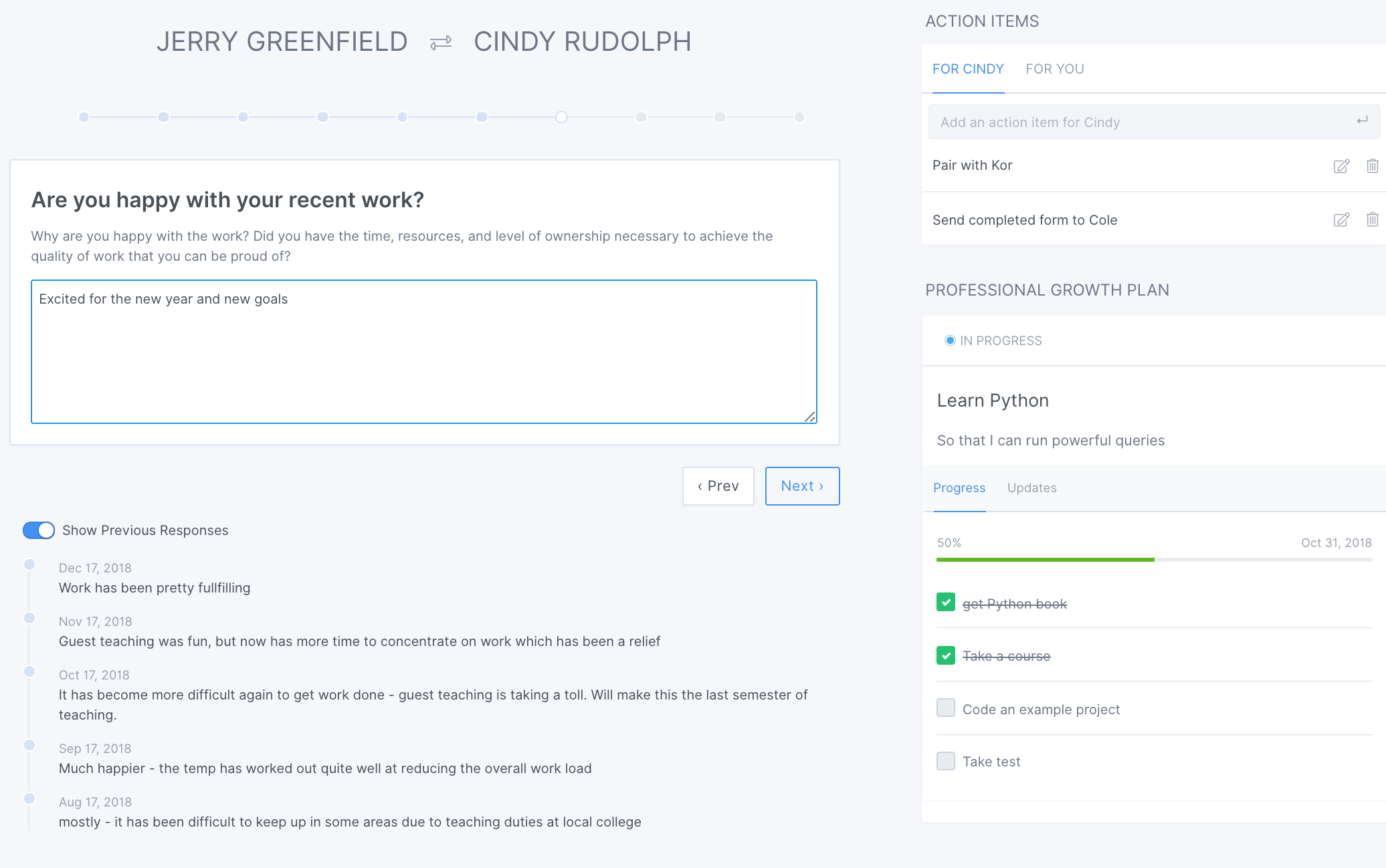Screen dimensions: 1386x868
Task: Click the swap arrows between names
Action: (441, 43)
